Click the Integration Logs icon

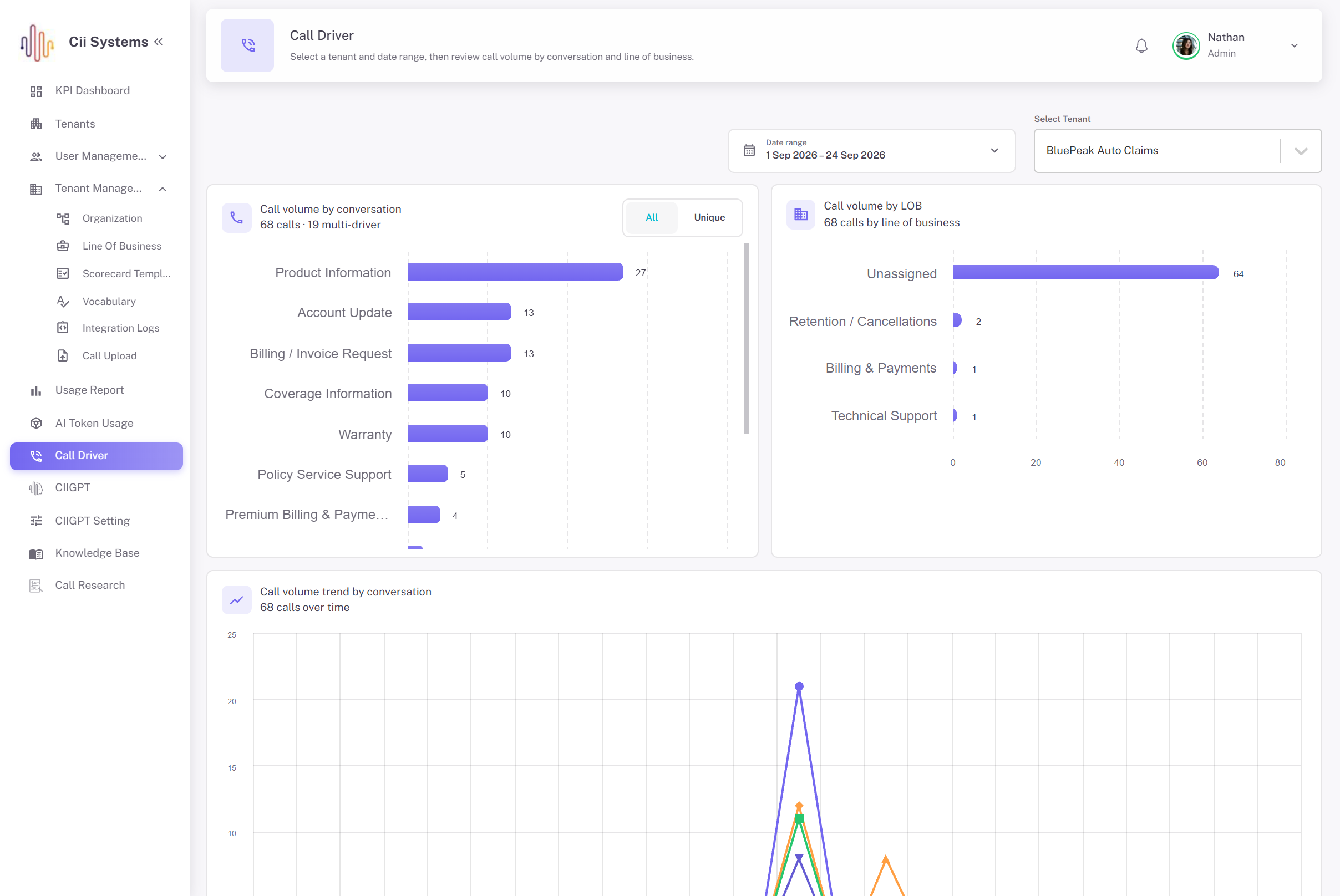[x=63, y=328]
